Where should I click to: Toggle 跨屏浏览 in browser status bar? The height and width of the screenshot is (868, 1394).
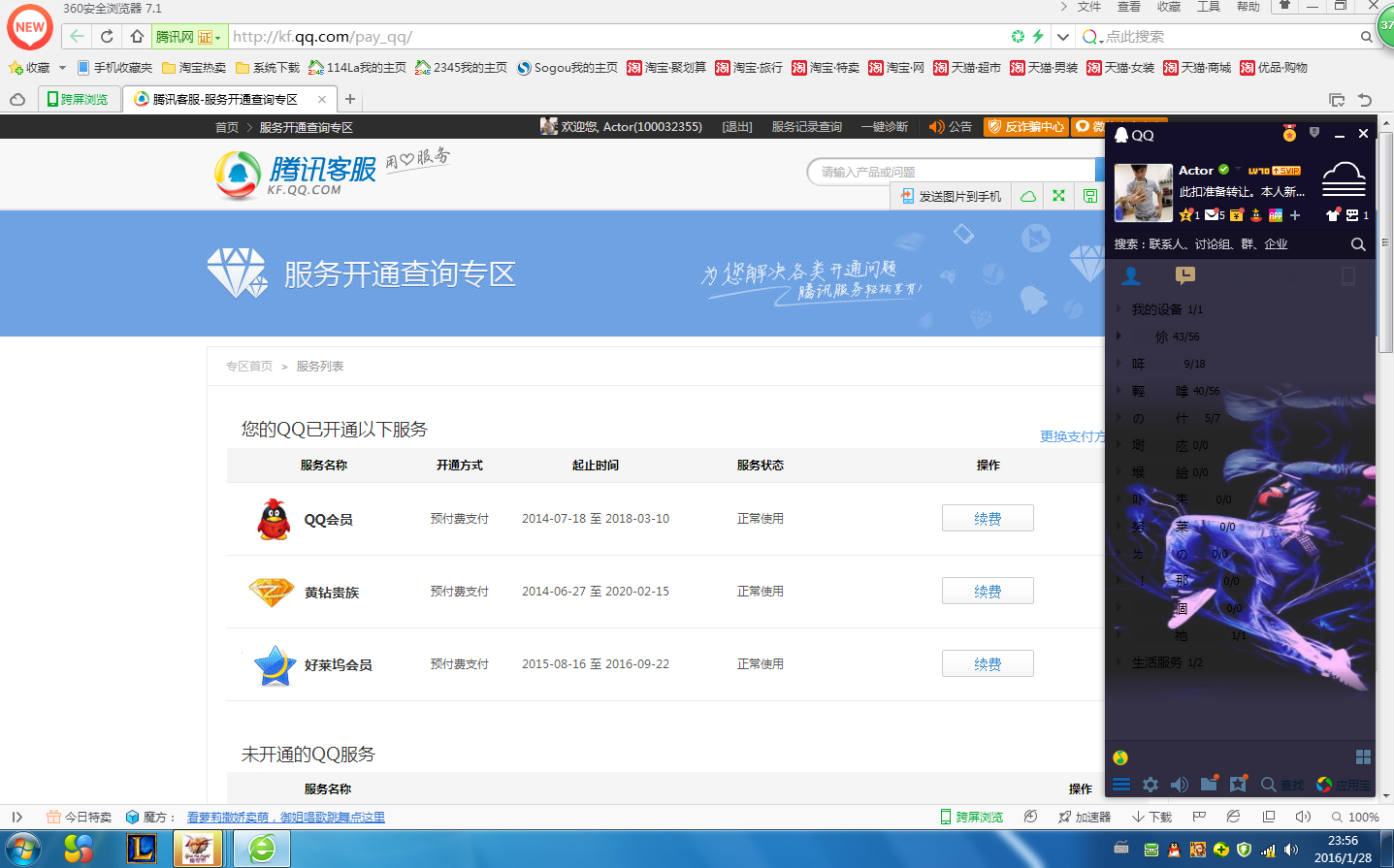point(971,817)
